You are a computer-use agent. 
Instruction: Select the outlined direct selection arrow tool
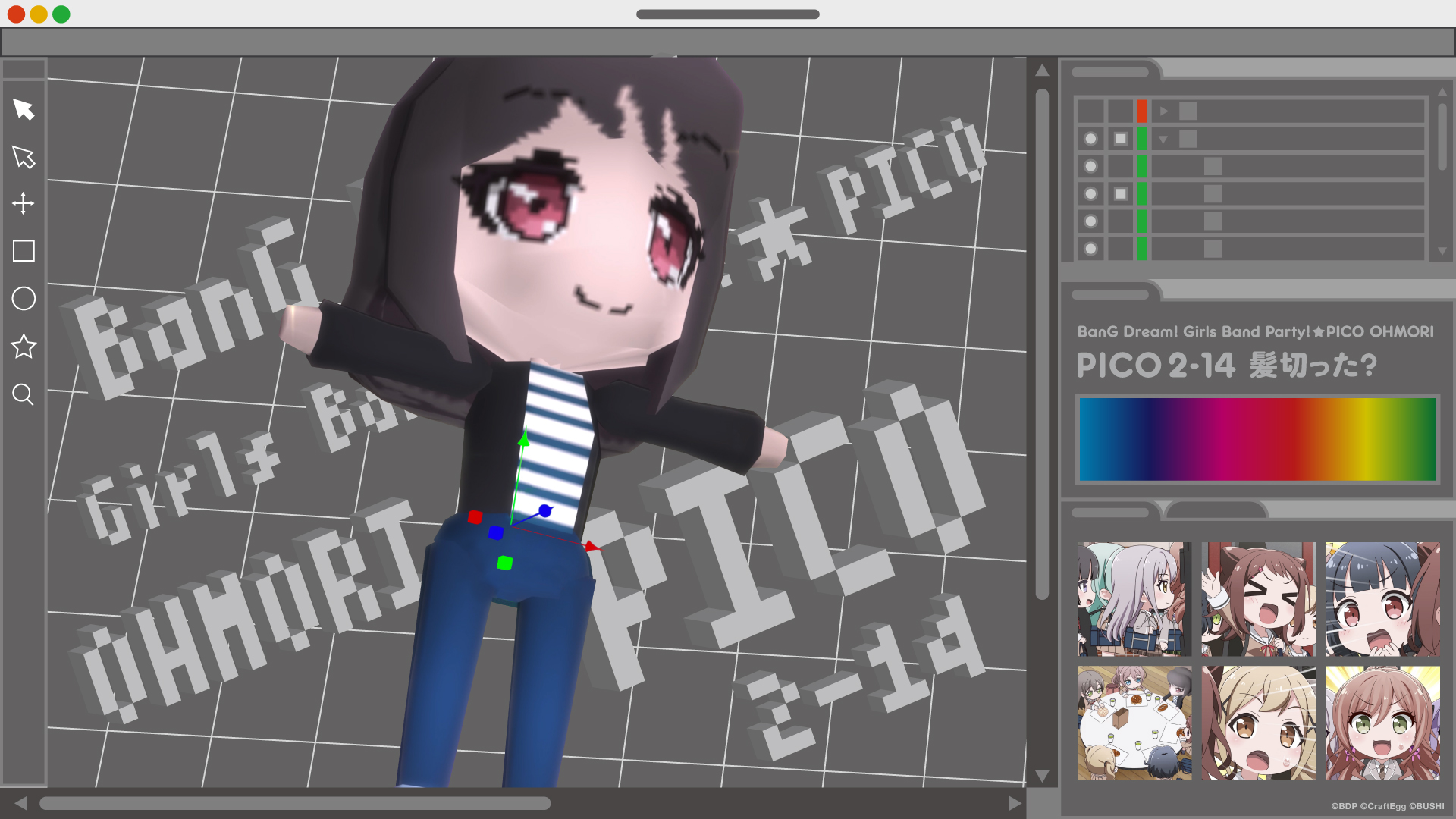24,157
